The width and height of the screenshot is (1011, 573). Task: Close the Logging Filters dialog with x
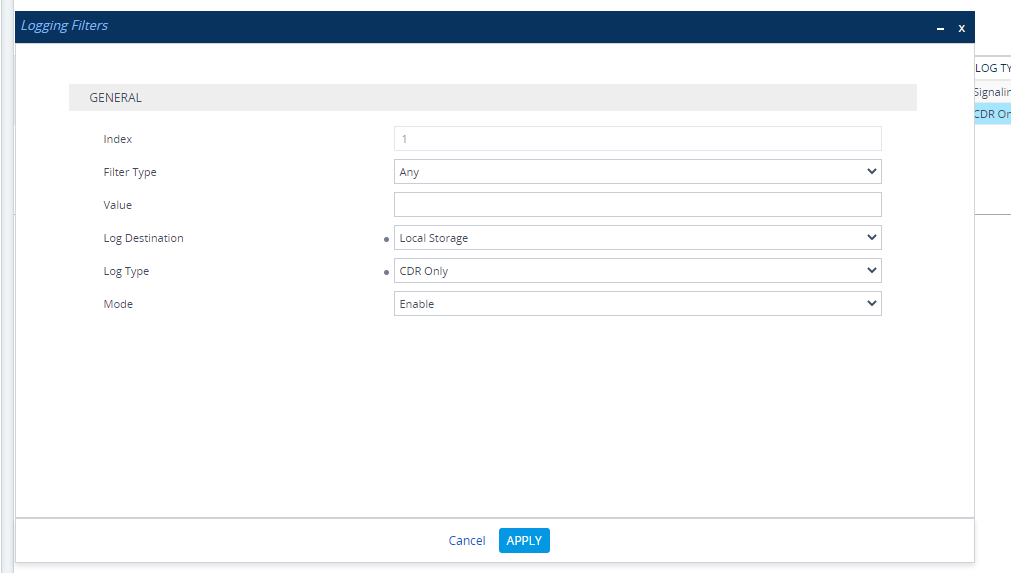[961, 28]
